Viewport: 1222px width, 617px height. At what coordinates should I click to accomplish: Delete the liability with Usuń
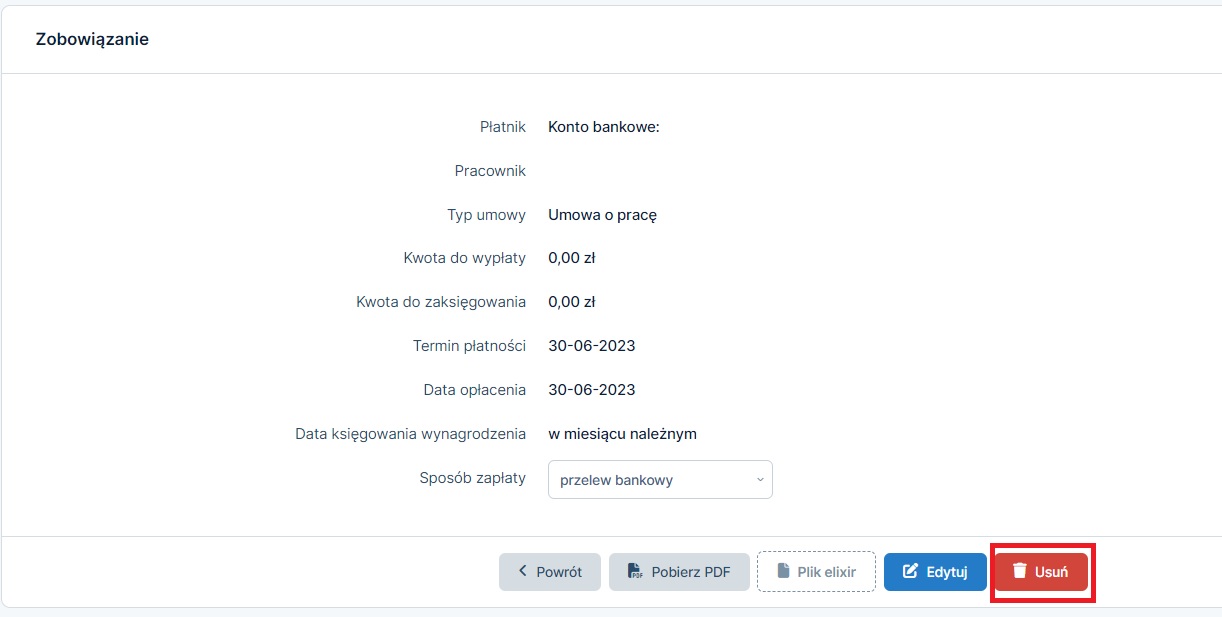coord(1042,572)
